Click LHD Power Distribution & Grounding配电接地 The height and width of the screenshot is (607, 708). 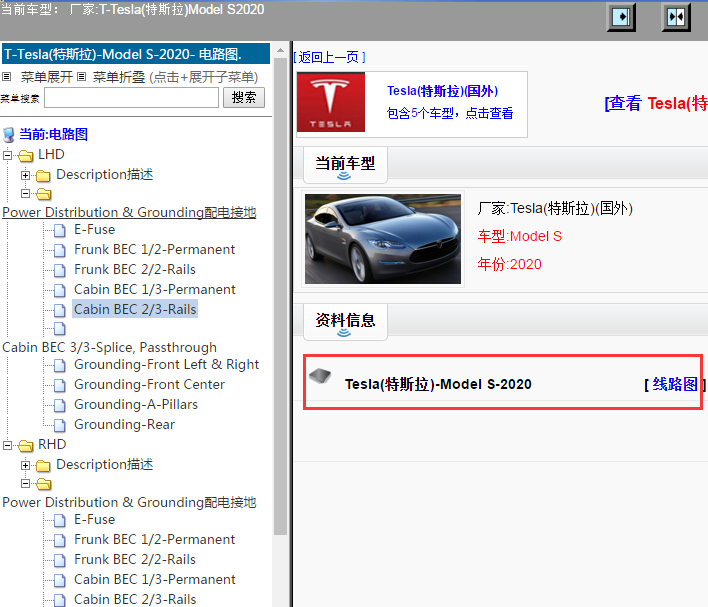click(x=129, y=212)
